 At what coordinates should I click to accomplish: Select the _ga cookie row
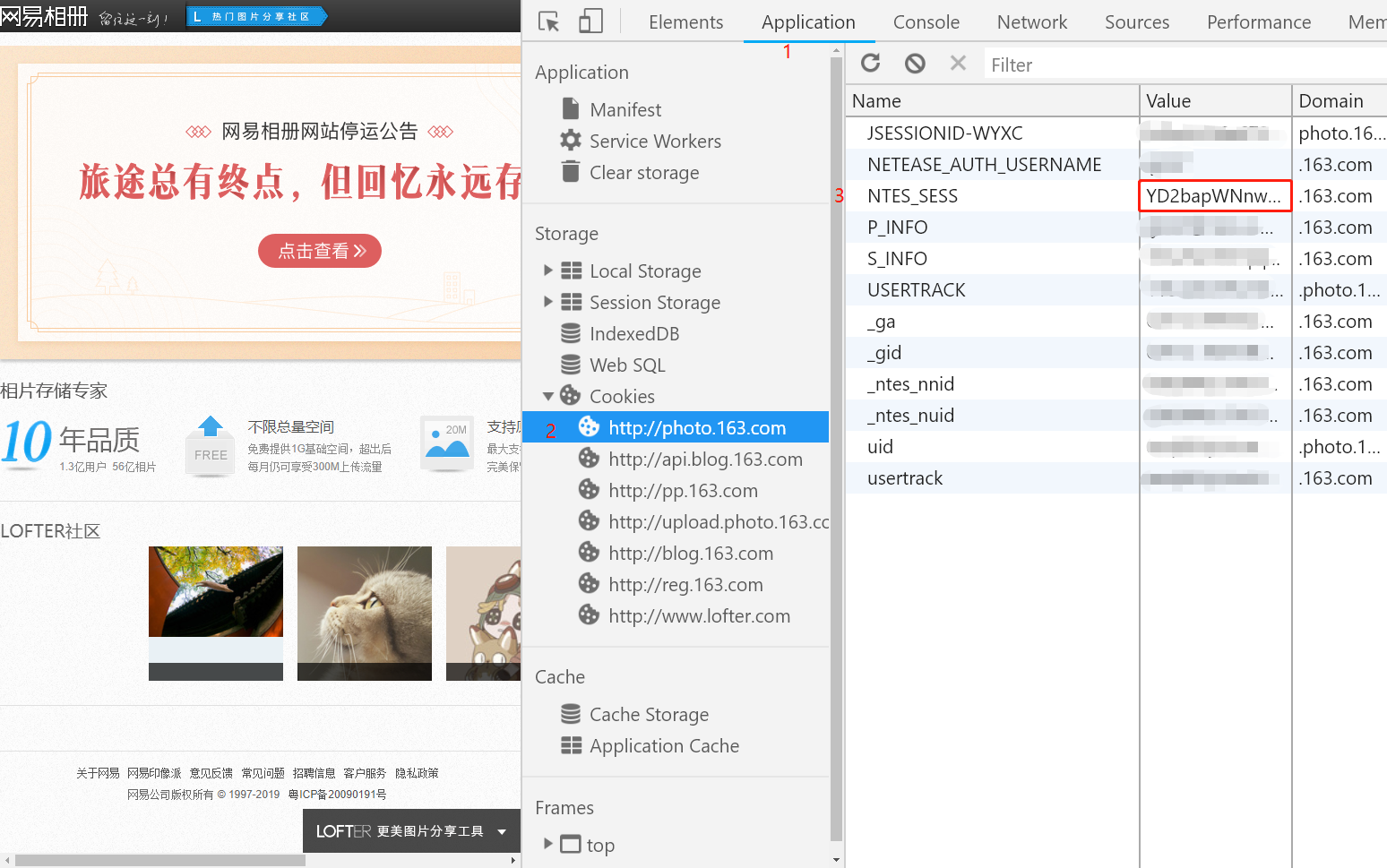(x=1116, y=321)
